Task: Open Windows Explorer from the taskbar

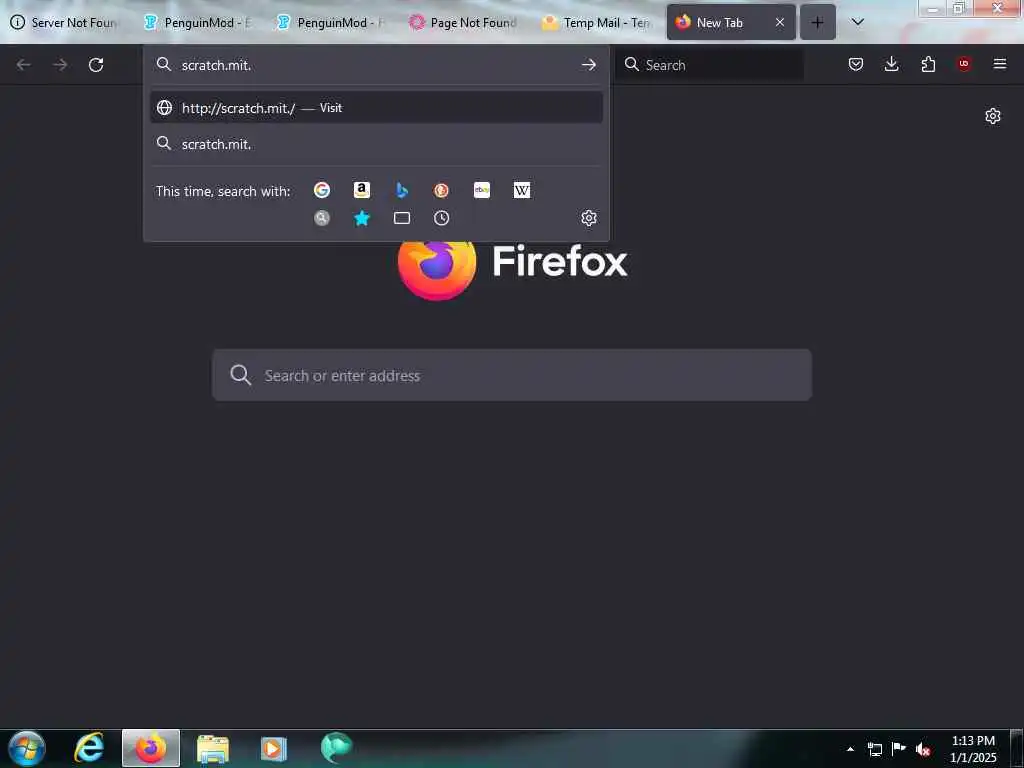Action: tap(213, 748)
